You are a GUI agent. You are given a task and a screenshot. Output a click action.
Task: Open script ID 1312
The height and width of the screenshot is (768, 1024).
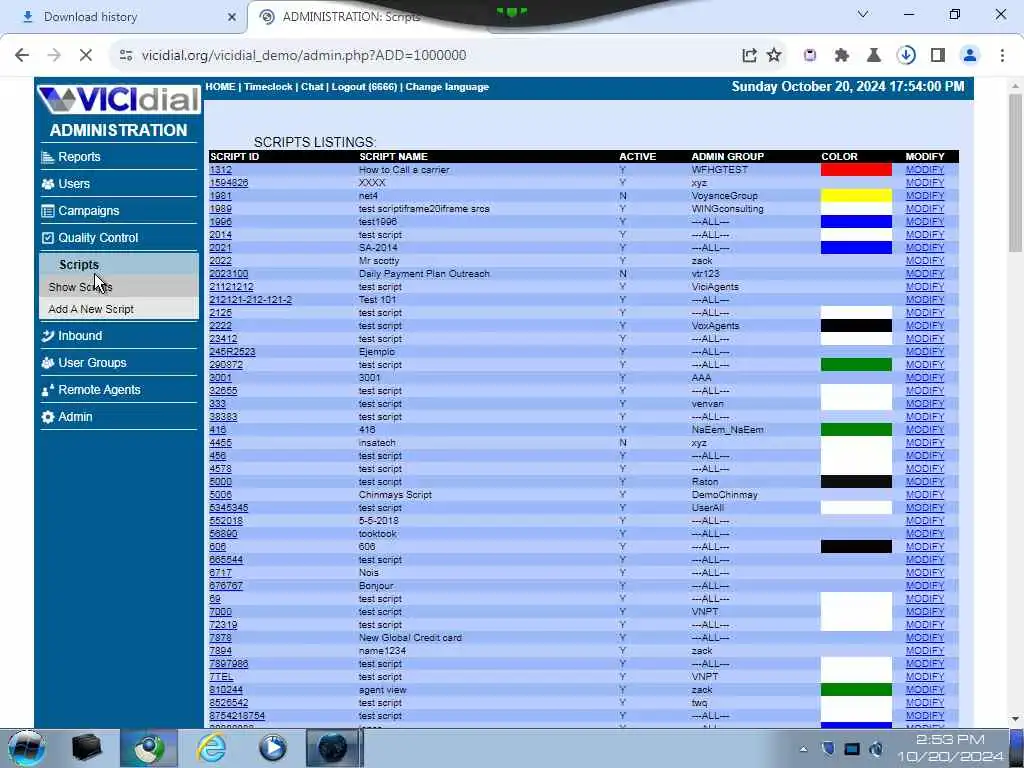coord(220,170)
